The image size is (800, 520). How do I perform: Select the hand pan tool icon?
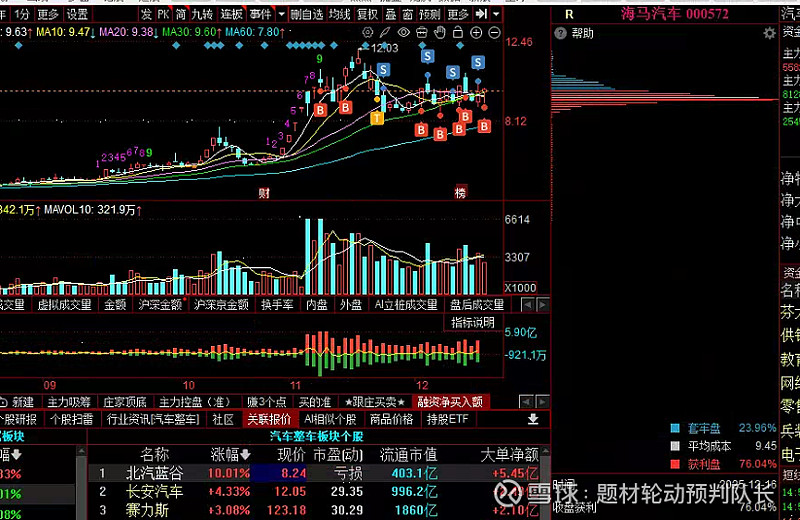pyautogui.click(x=439, y=33)
